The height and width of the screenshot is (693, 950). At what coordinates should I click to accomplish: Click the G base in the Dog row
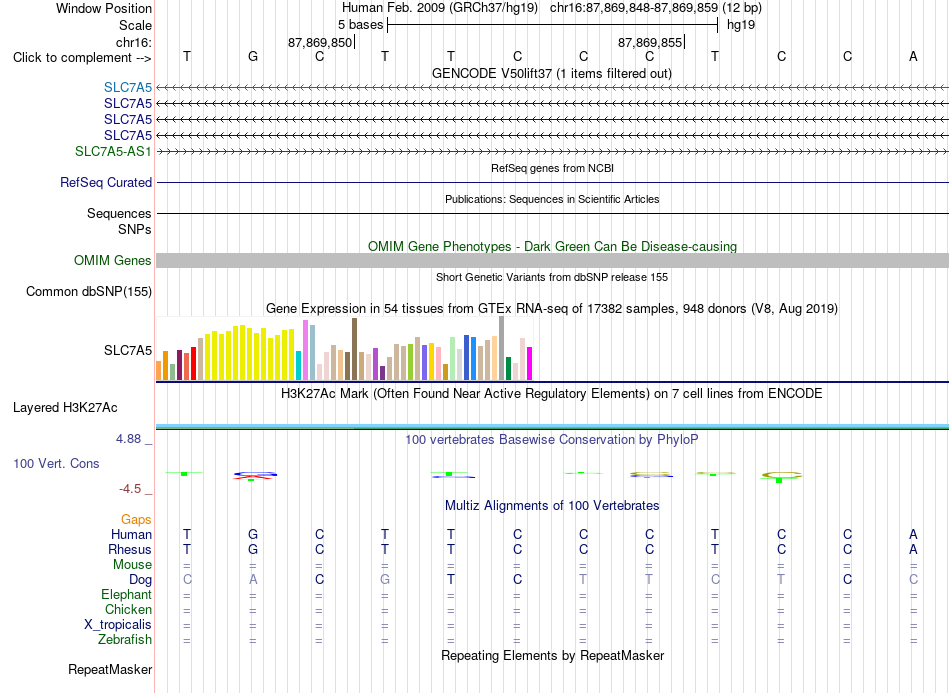(x=385, y=579)
